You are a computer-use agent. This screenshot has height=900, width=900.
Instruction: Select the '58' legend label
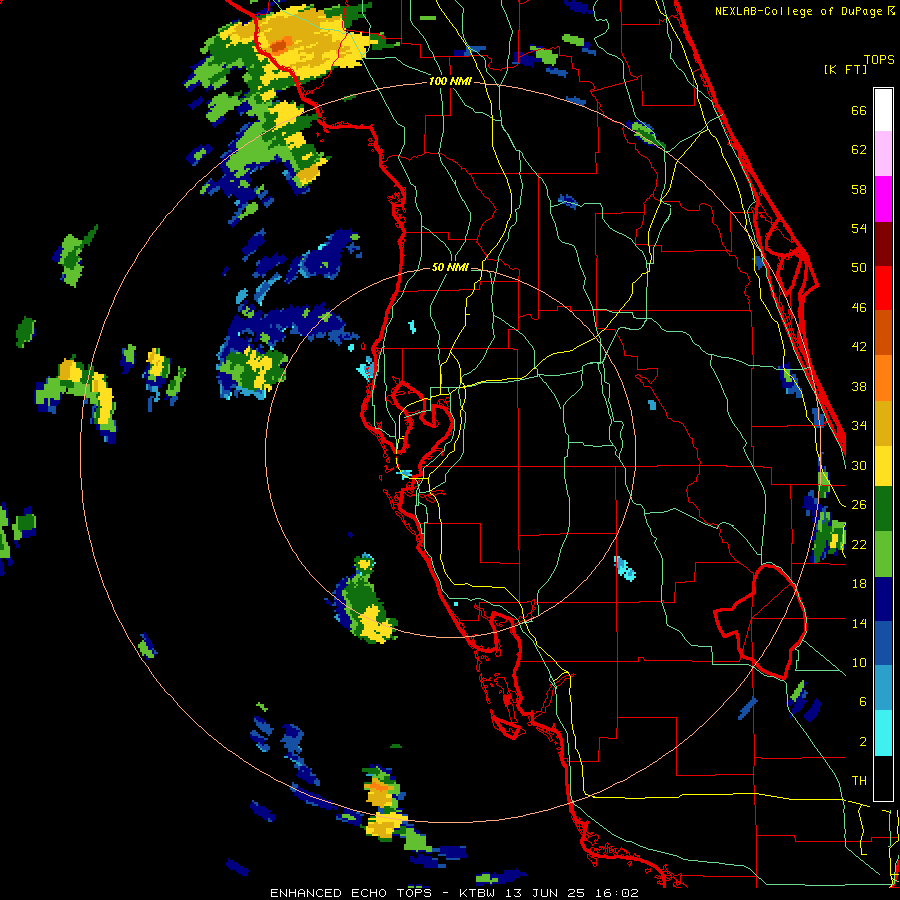[859, 189]
